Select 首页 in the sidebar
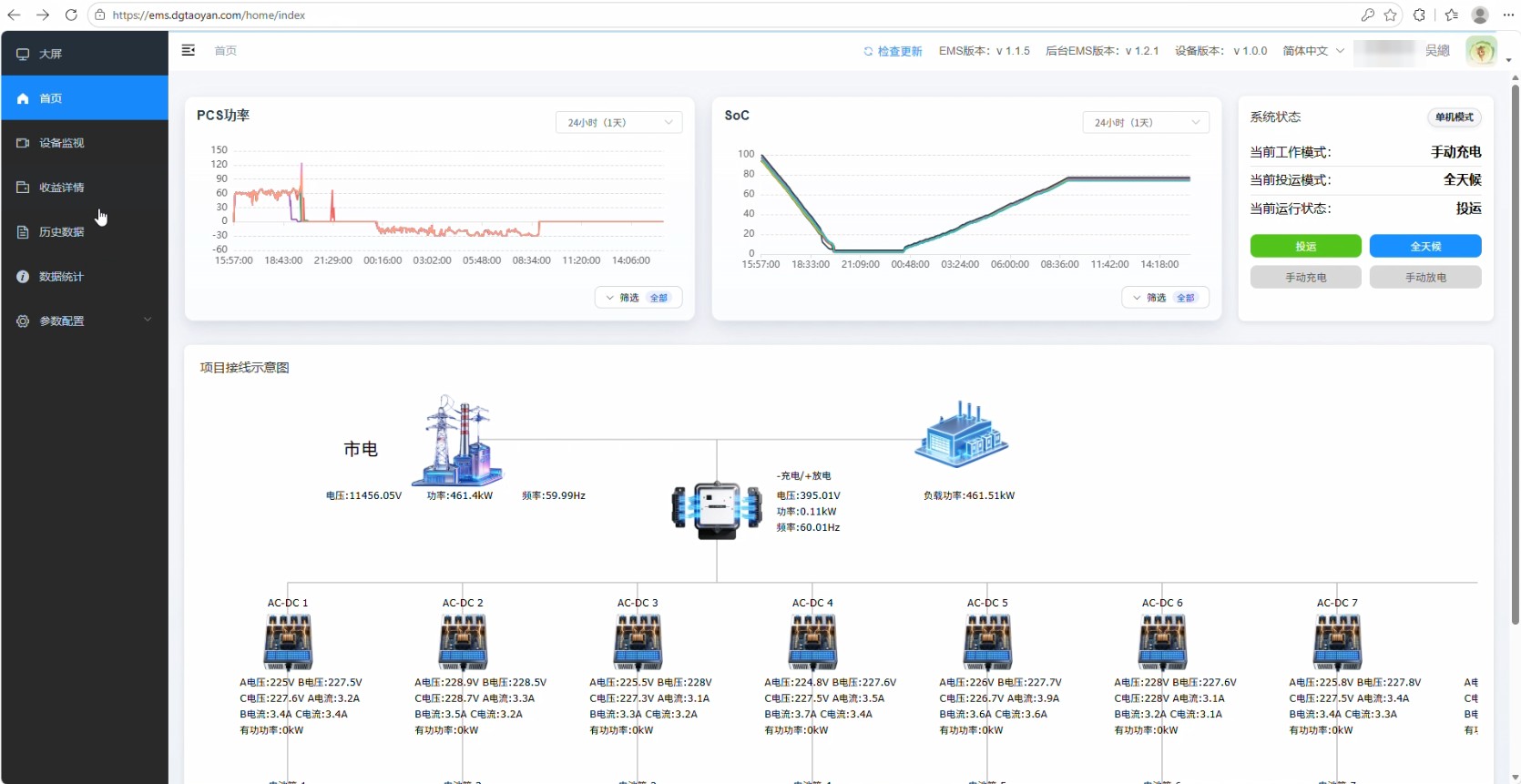The height and width of the screenshot is (784, 1521). pos(85,98)
